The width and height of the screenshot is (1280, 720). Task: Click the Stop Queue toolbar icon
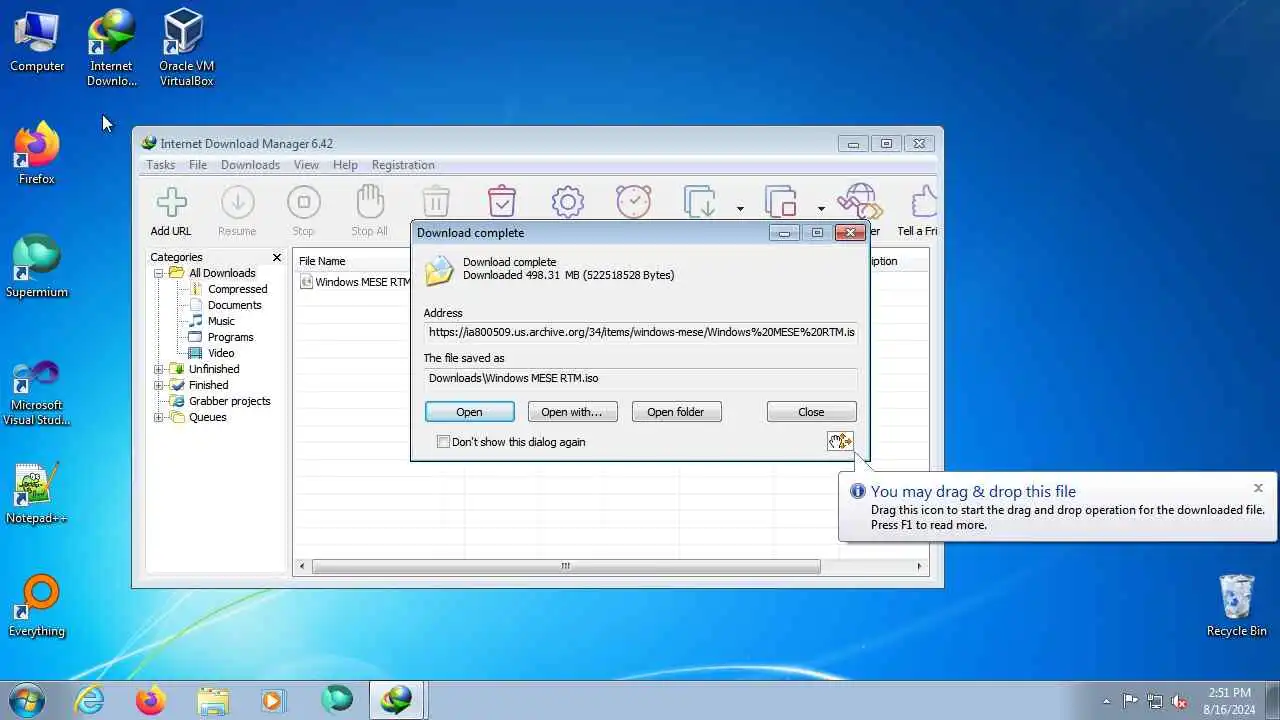(x=781, y=202)
